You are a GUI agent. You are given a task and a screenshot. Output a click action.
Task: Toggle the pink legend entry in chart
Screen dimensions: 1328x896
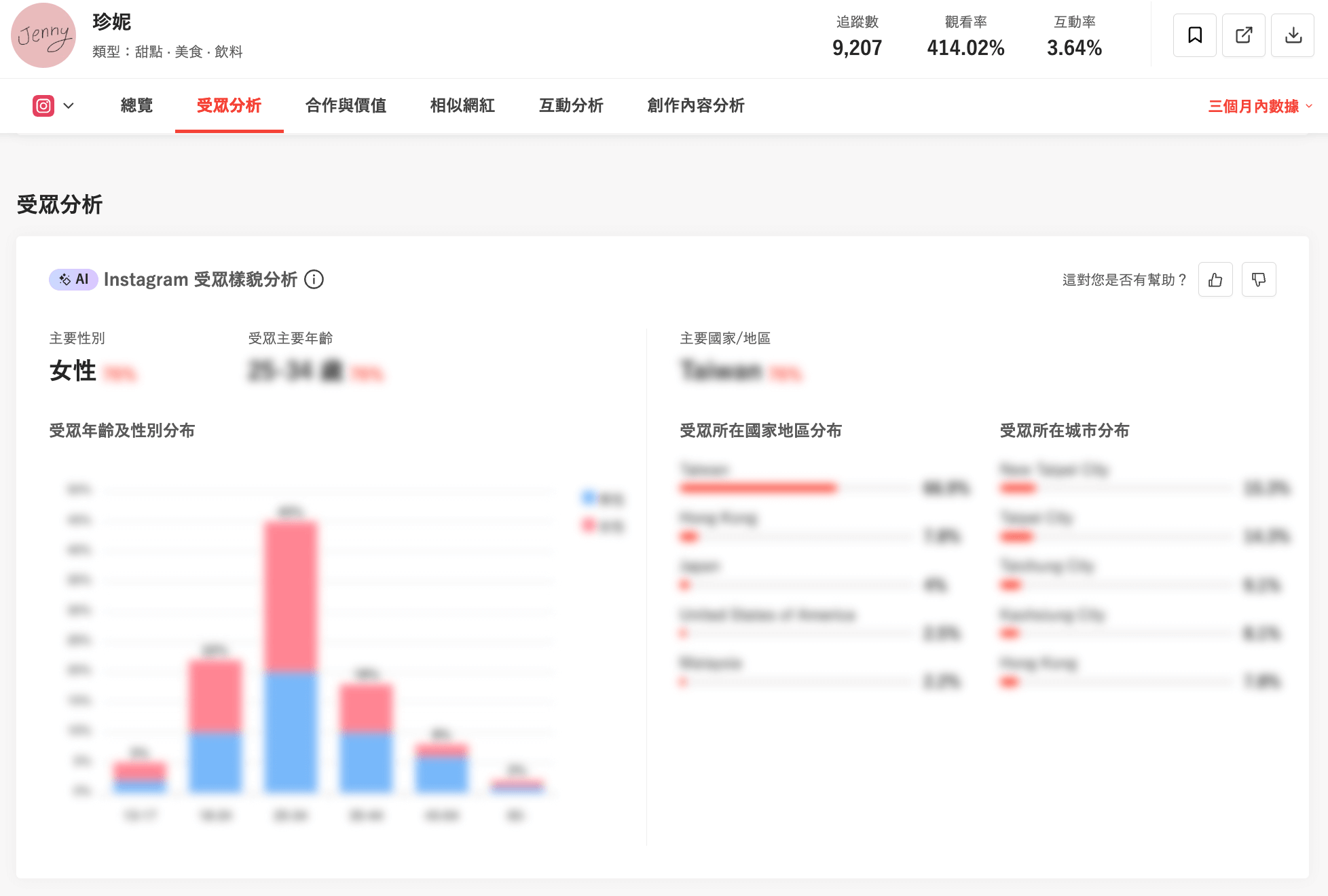pyautogui.click(x=603, y=525)
